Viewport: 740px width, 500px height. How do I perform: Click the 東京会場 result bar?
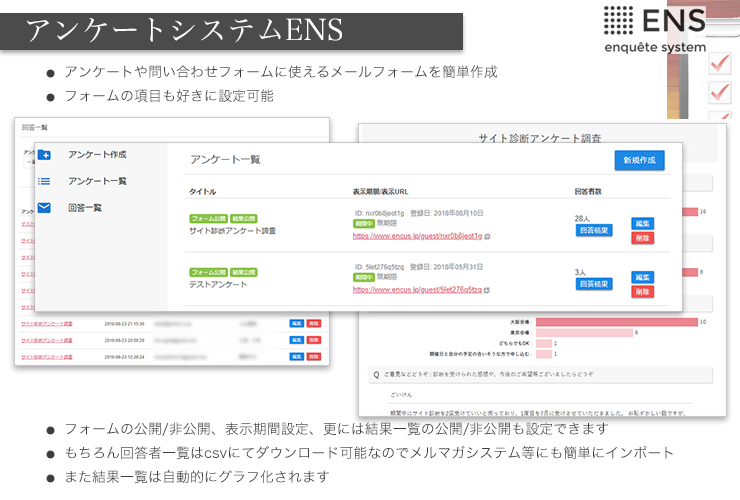point(584,333)
